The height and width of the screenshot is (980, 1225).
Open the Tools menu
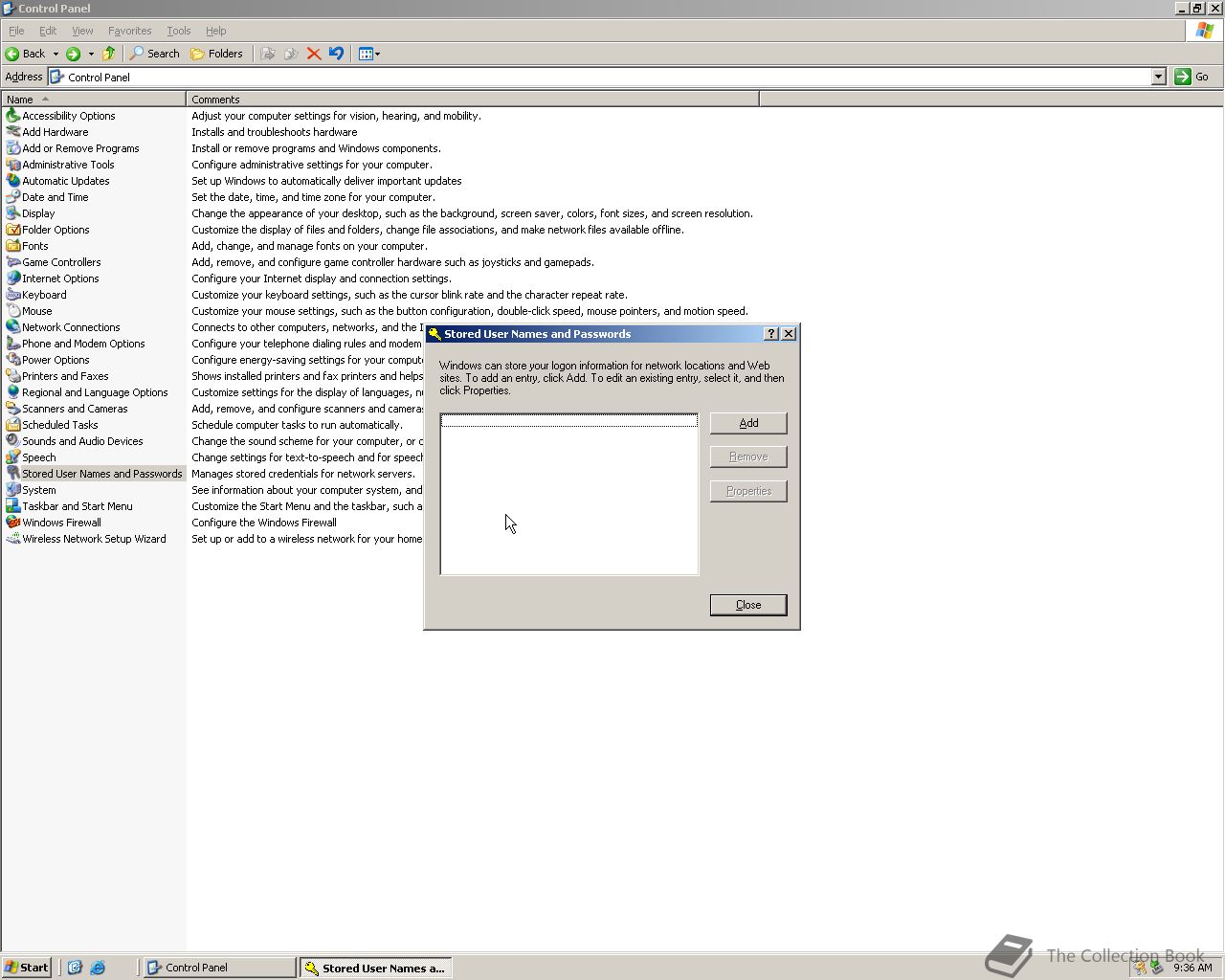click(x=179, y=31)
